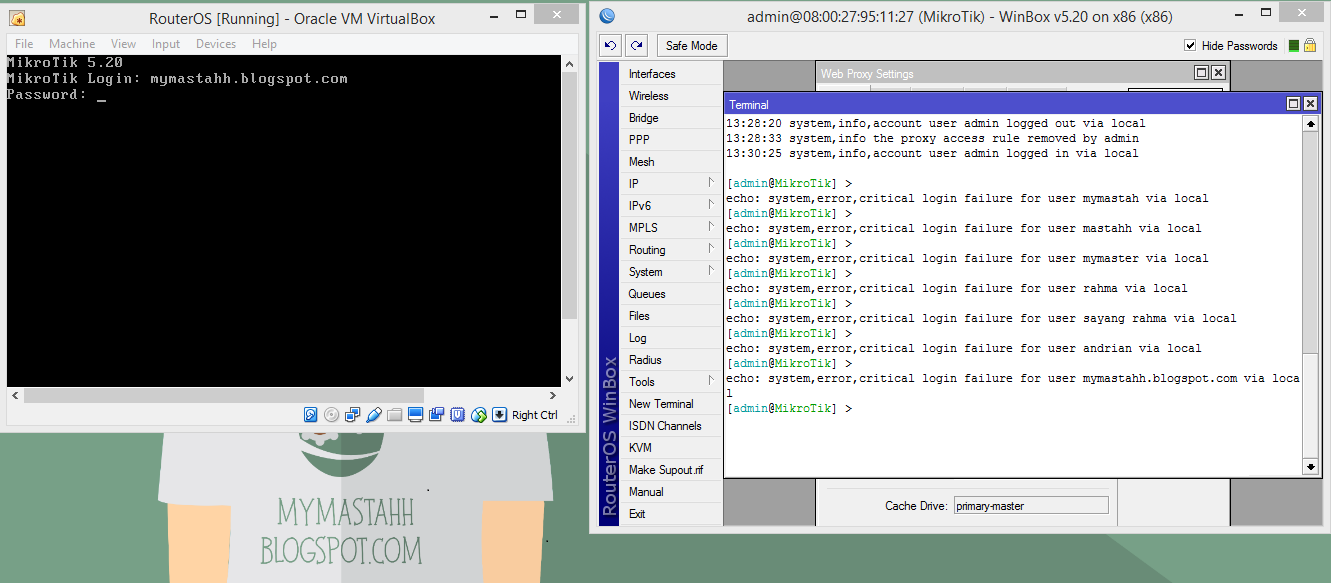Open the Devices menu in VirtualBox
Screen dimensions: 1331x583
tap(216, 44)
